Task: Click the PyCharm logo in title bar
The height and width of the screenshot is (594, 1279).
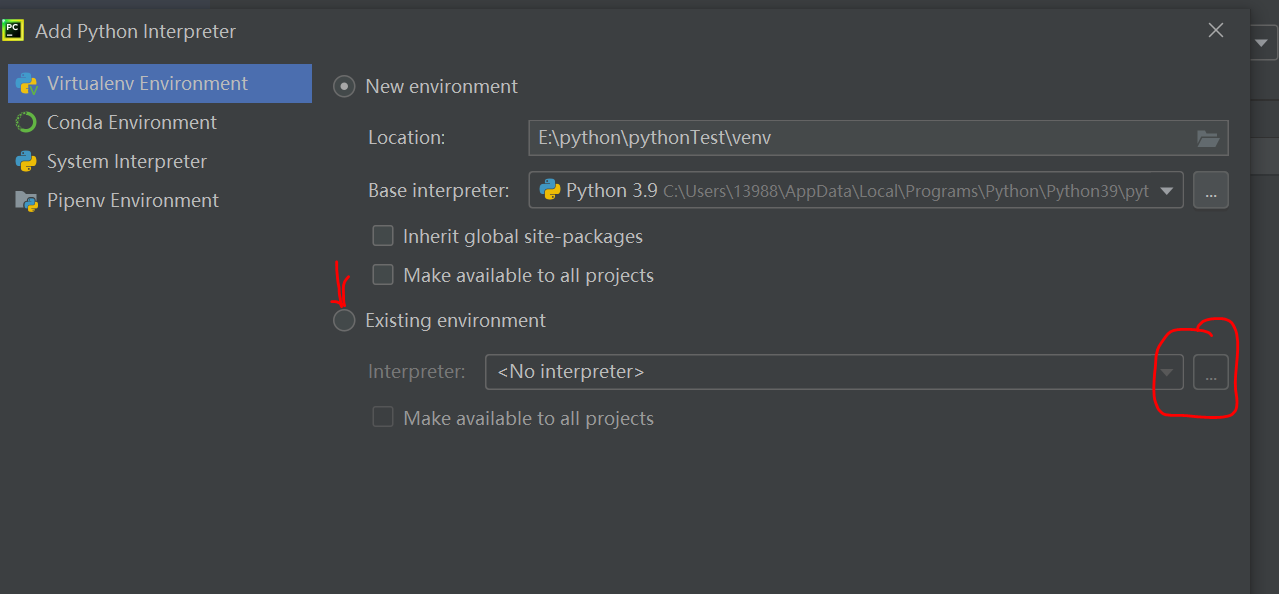Action: coord(13,30)
